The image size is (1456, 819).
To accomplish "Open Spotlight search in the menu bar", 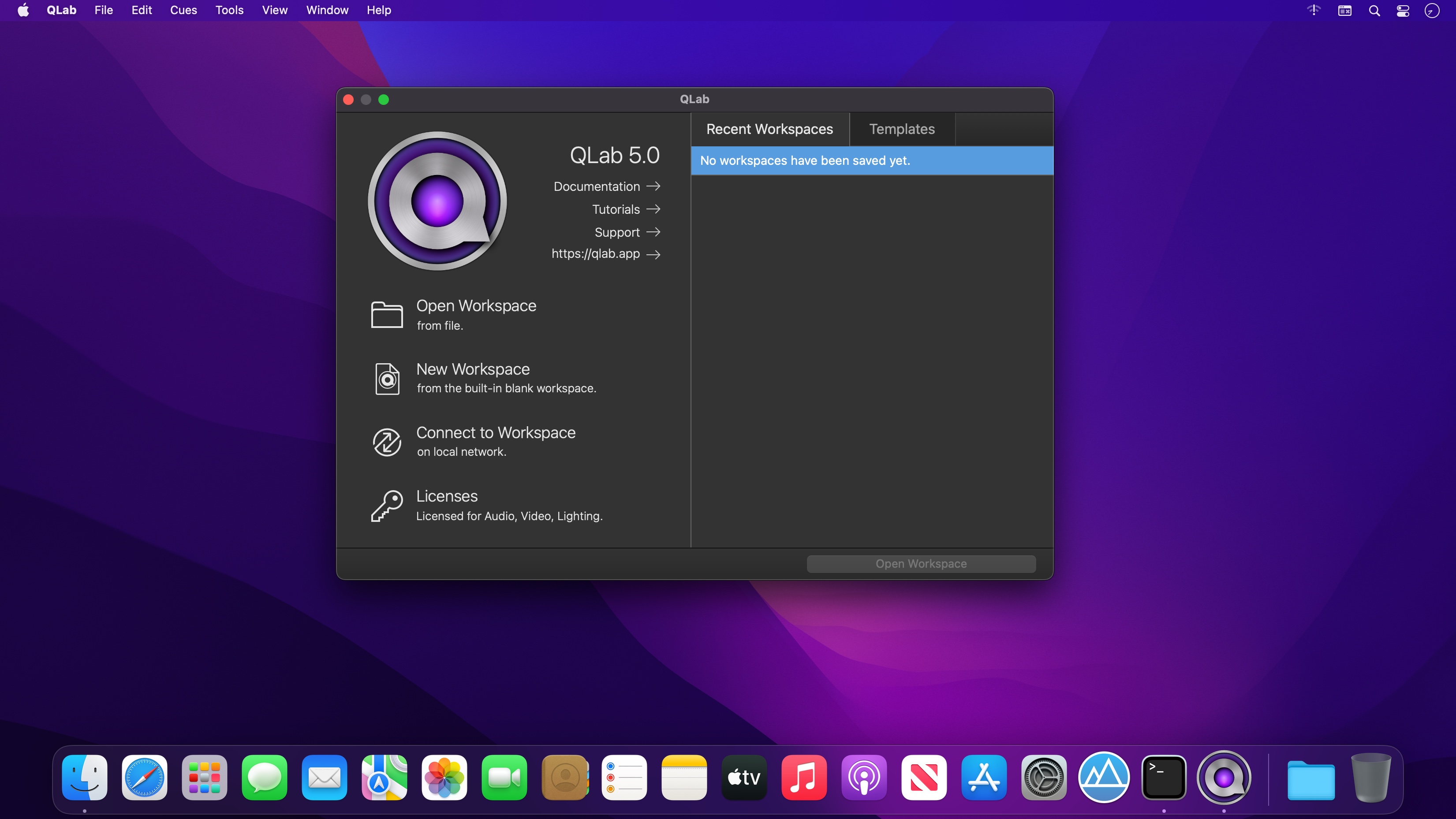I will (1374, 11).
